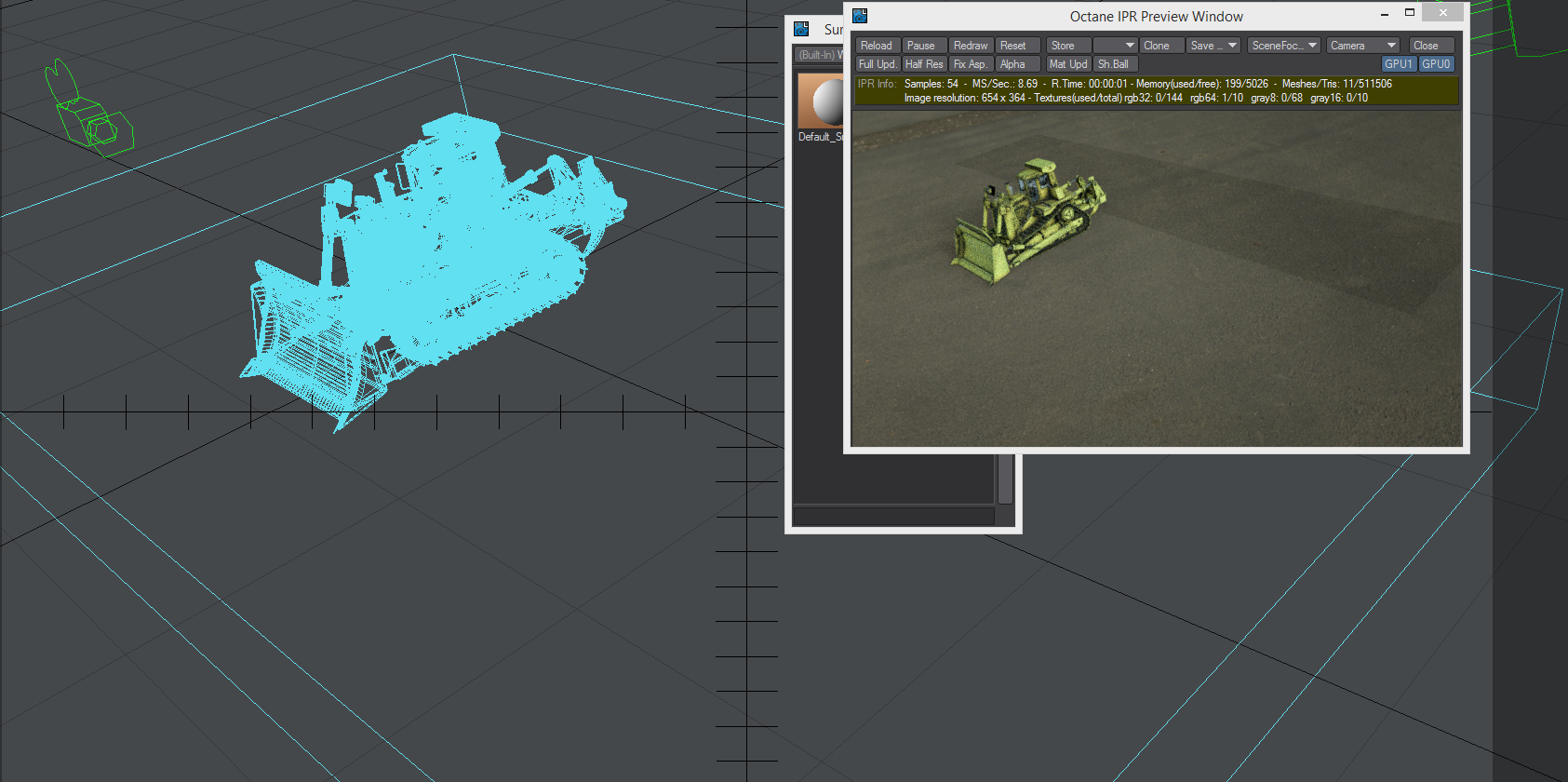Click the Surface Editor window icon
The height and width of the screenshot is (782, 1568).
click(x=801, y=29)
